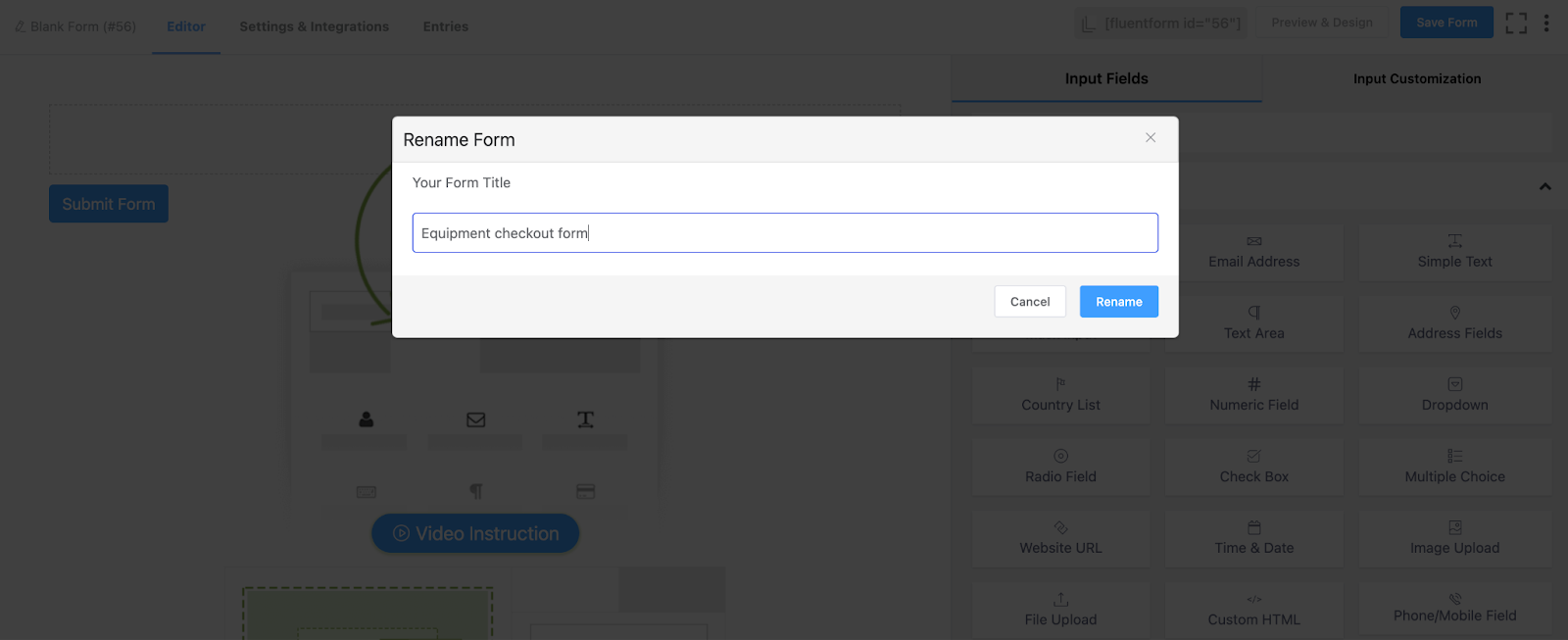This screenshot has height=640, width=1568.
Task: Click the form title input field
Action: (x=784, y=233)
